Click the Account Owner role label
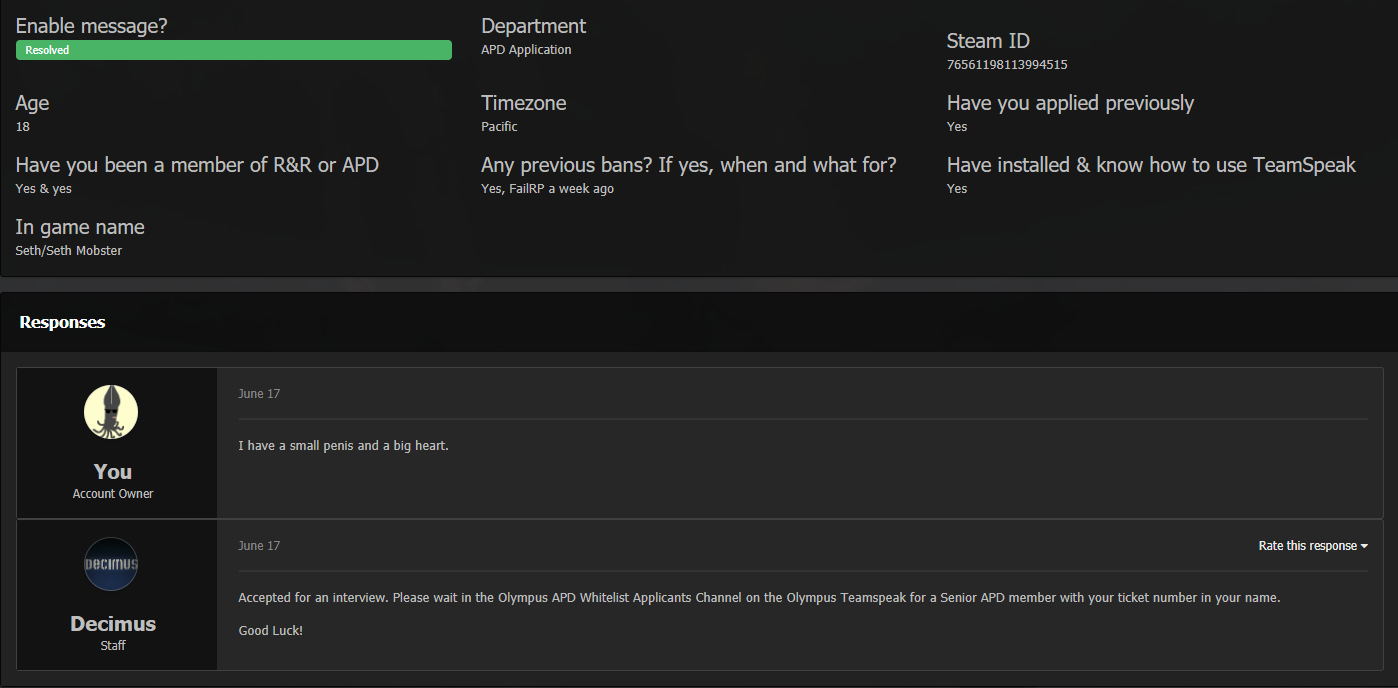This screenshot has height=688, width=1398. coord(113,494)
